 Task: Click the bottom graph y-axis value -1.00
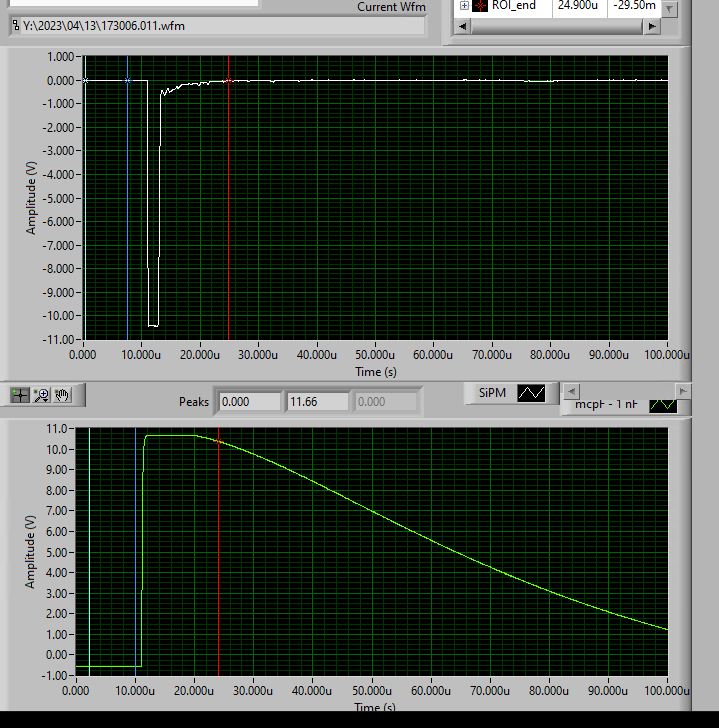click(x=54, y=676)
